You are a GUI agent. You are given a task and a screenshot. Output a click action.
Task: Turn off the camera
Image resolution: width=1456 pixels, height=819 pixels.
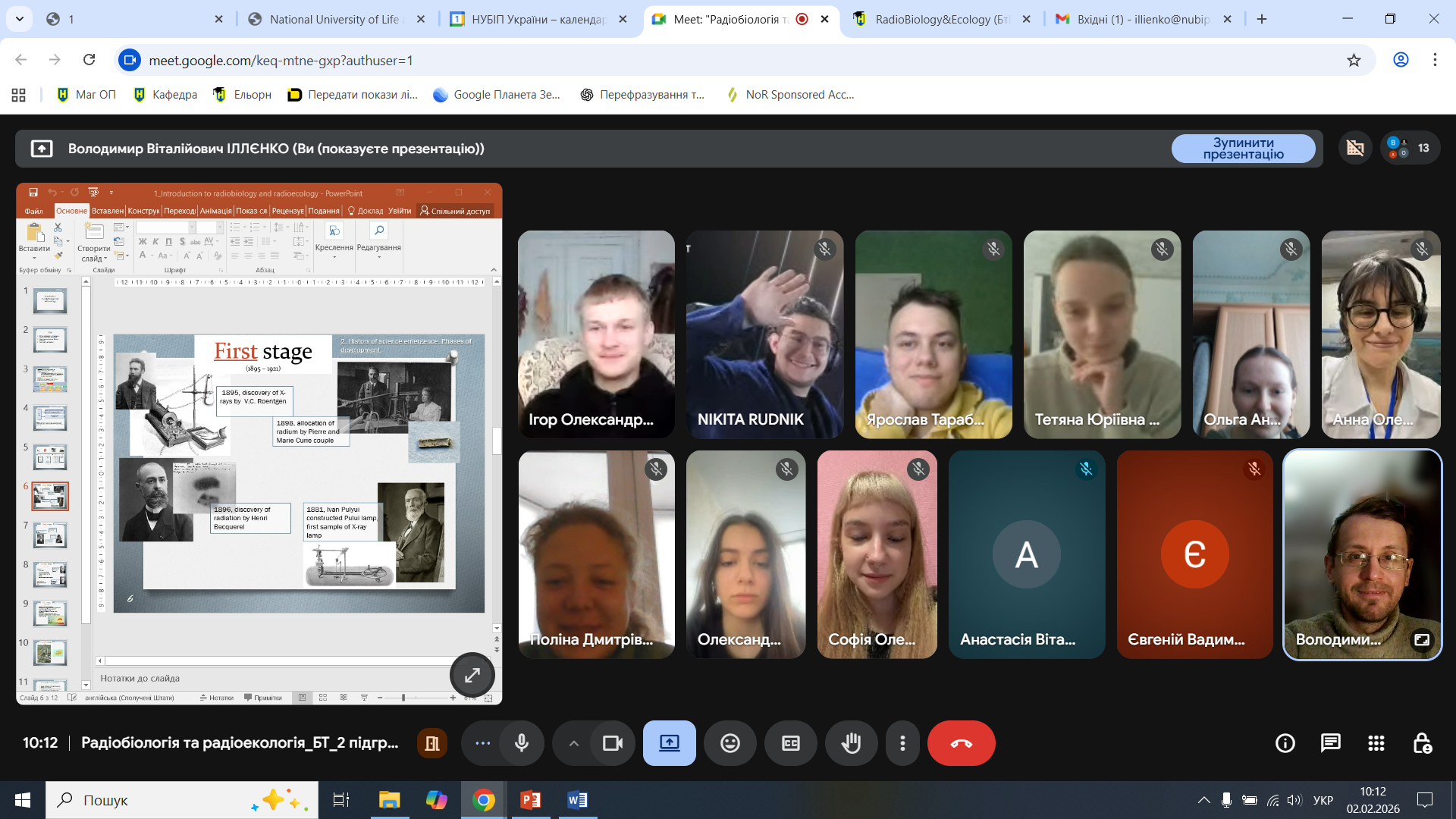(x=612, y=743)
